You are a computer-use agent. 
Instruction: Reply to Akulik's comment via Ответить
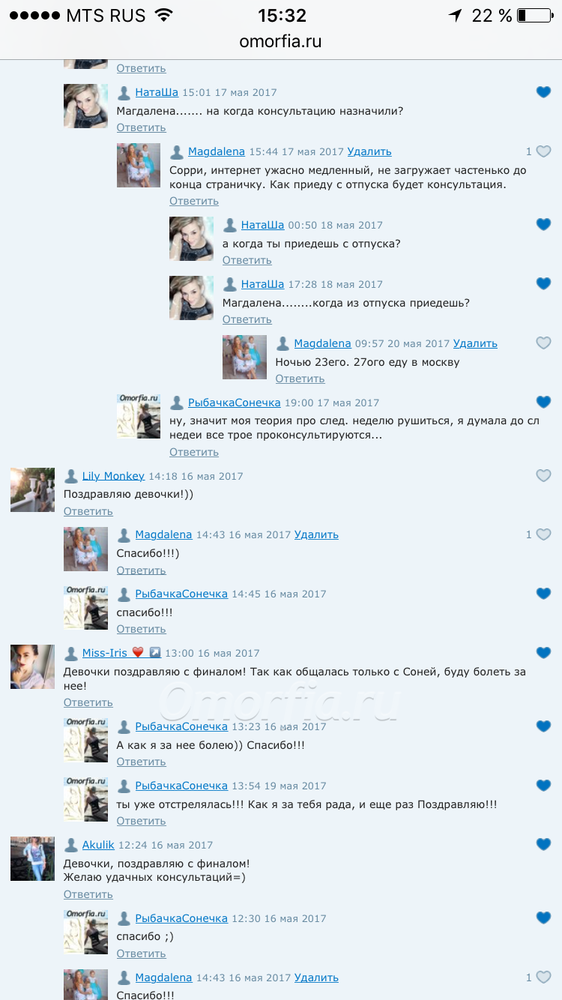click(88, 894)
